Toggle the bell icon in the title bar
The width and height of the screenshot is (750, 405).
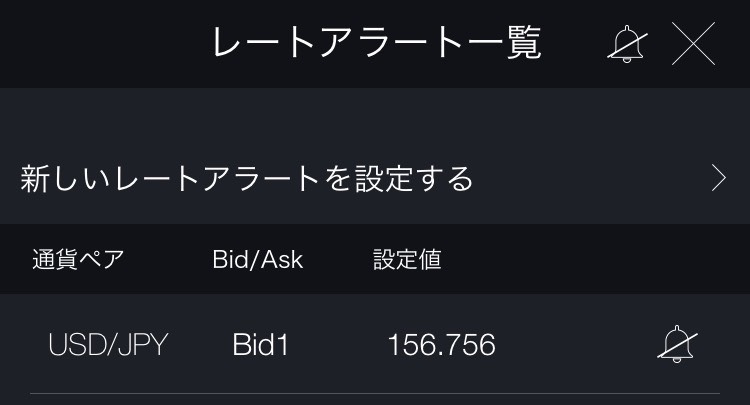627,44
